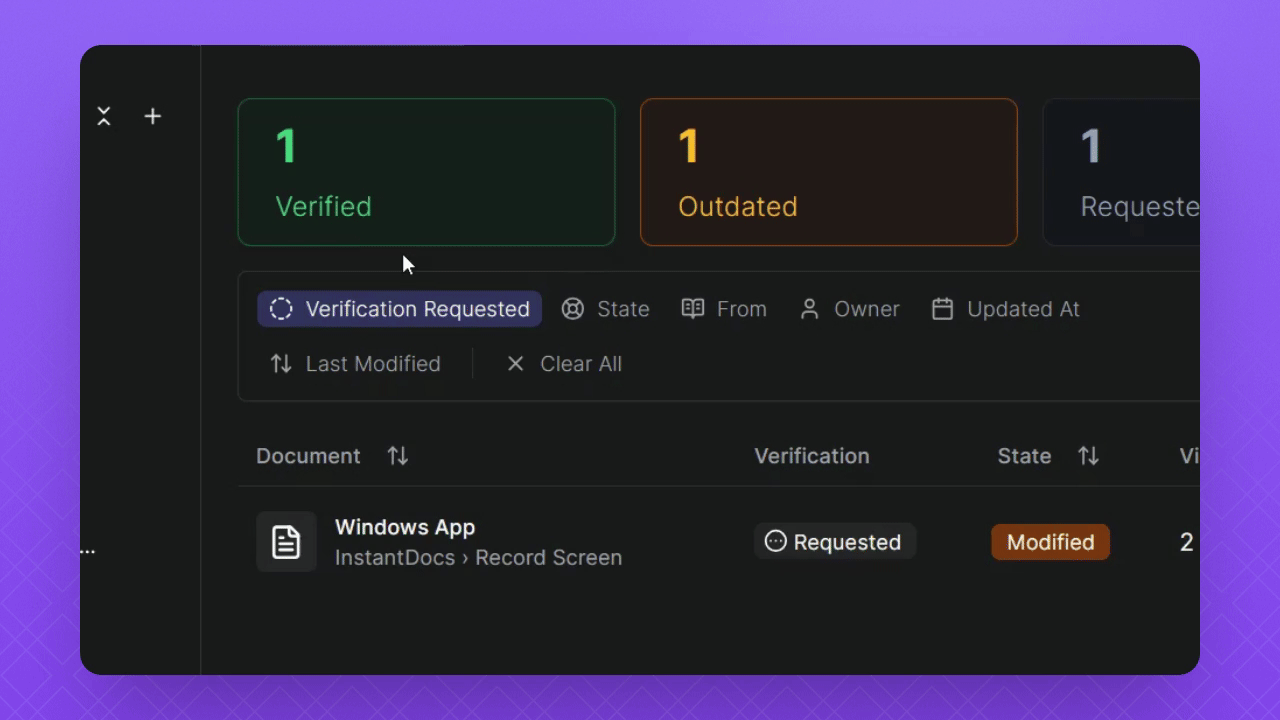The width and height of the screenshot is (1280, 720).
Task: Click the Owner filter person icon
Action: click(x=809, y=309)
